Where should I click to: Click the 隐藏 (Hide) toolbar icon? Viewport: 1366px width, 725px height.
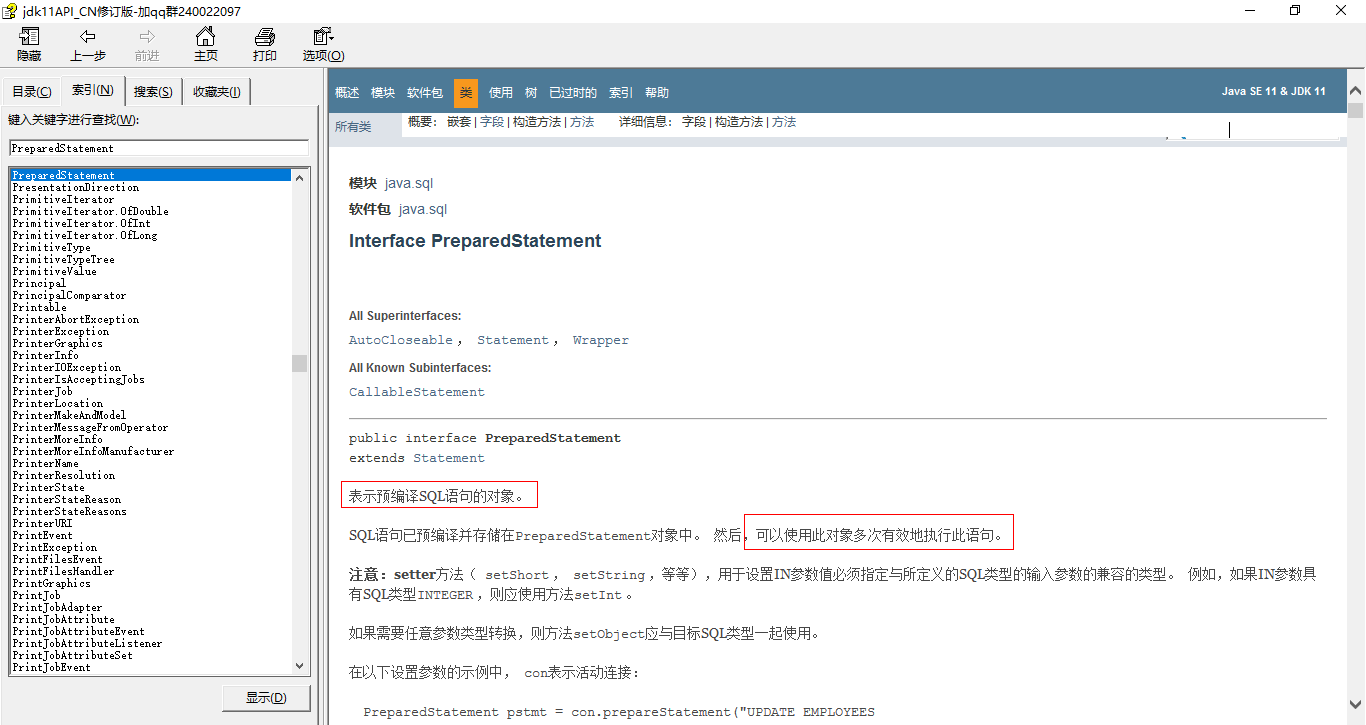tap(29, 38)
